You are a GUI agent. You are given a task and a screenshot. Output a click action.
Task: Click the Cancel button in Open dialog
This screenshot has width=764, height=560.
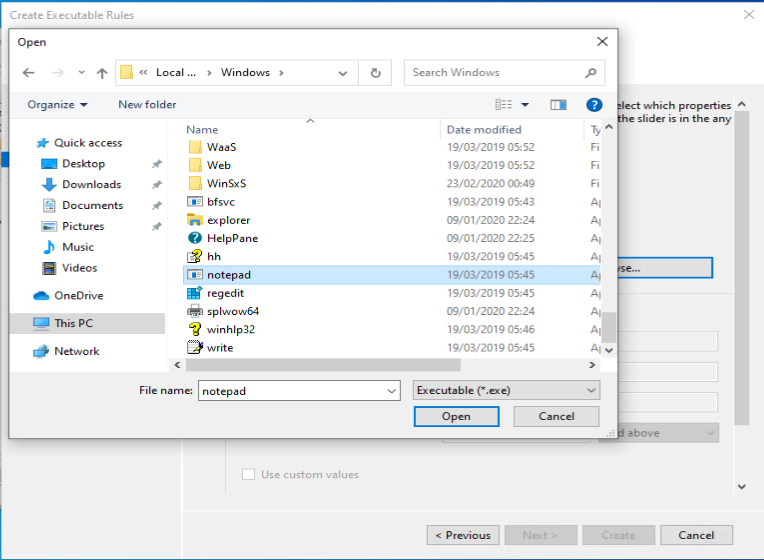(556, 417)
